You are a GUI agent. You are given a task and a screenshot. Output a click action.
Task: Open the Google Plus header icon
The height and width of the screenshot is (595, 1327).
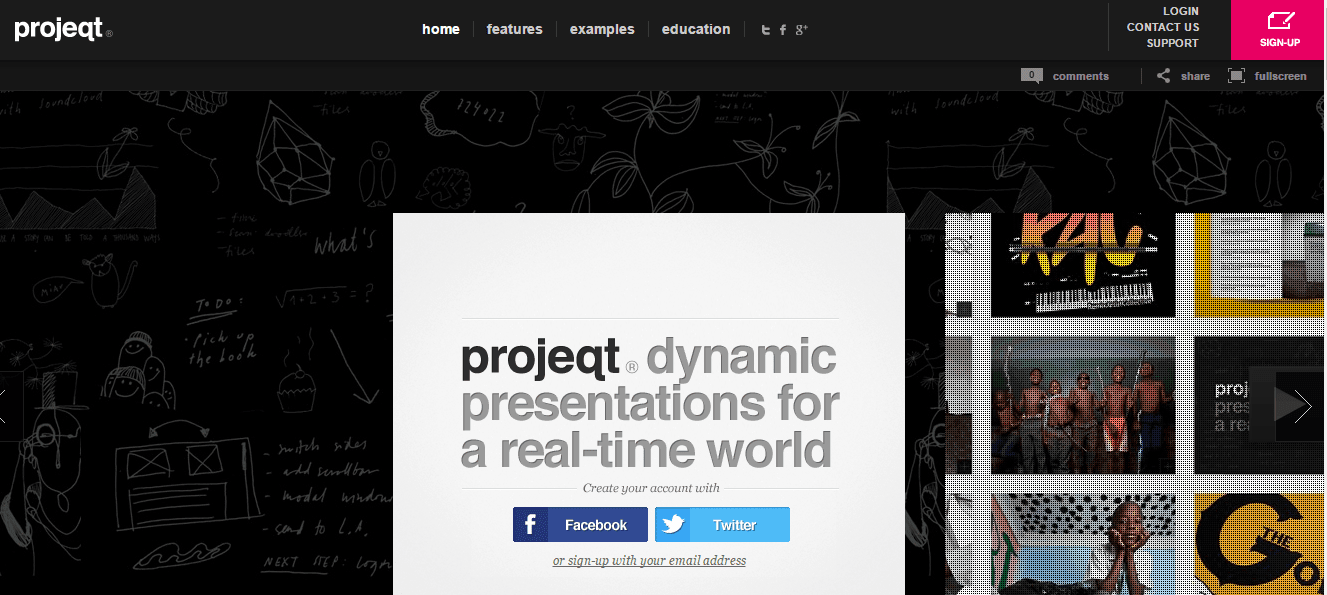[x=801, y=29]
